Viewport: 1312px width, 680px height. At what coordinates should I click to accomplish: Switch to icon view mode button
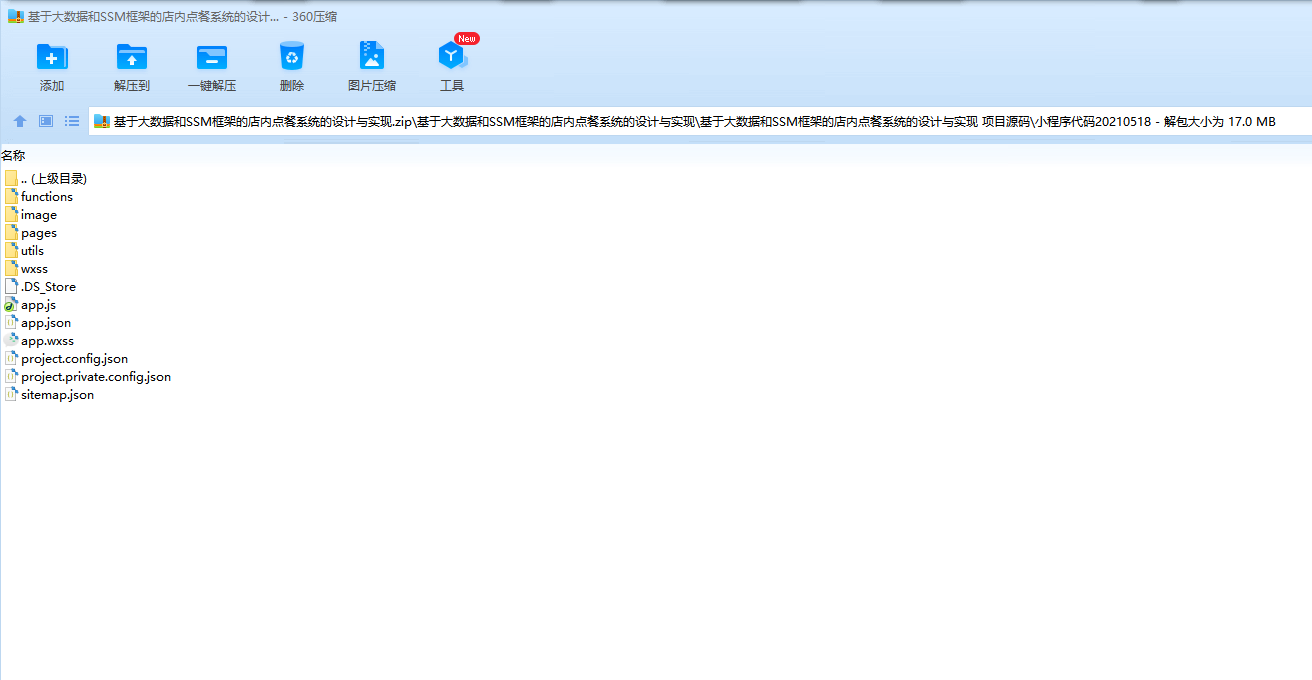(x=46, y=121)
